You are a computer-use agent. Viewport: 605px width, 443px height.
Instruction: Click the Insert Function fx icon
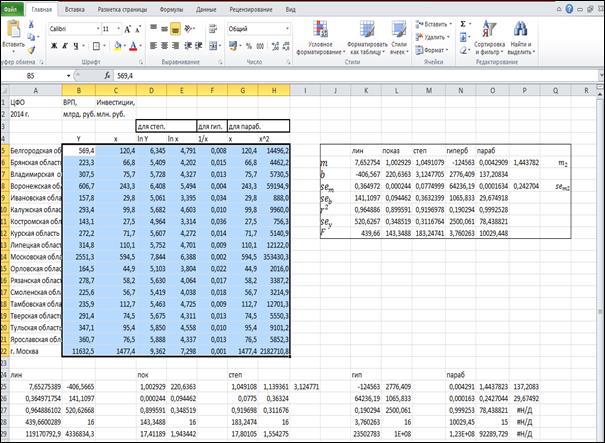(107, 75)
